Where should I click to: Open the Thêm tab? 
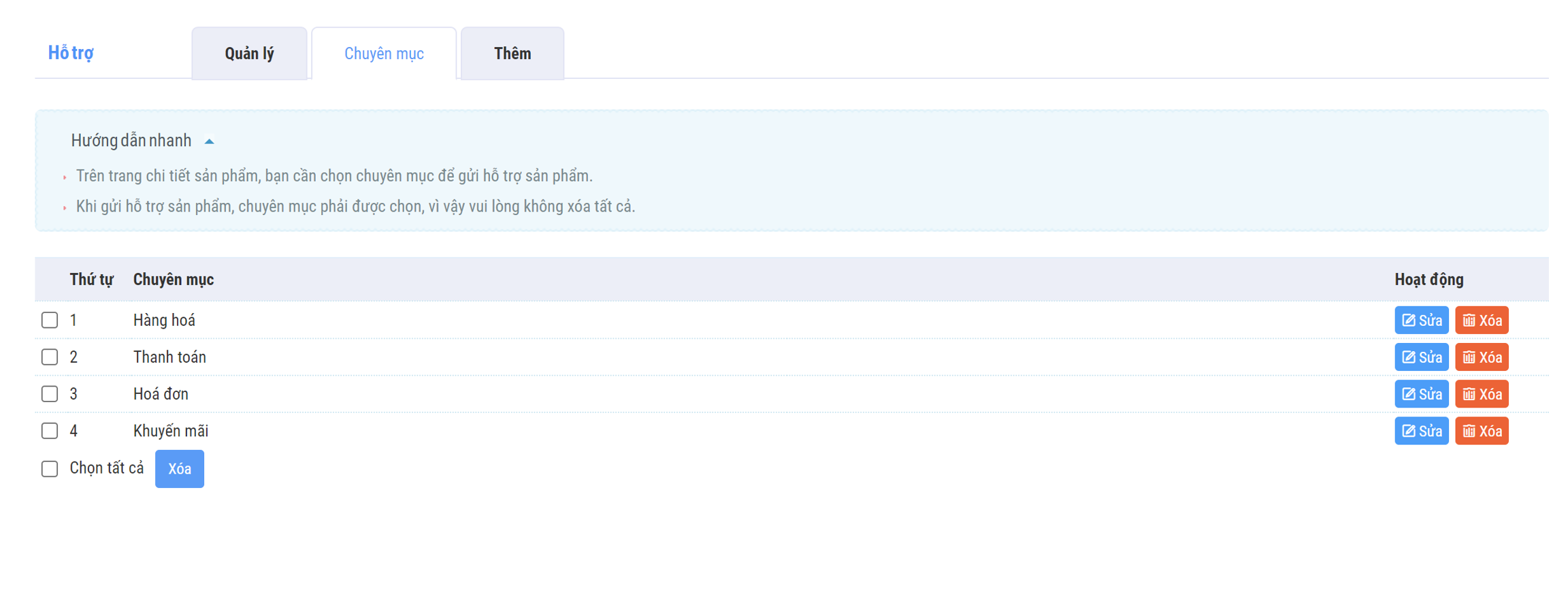click(512, 54)
